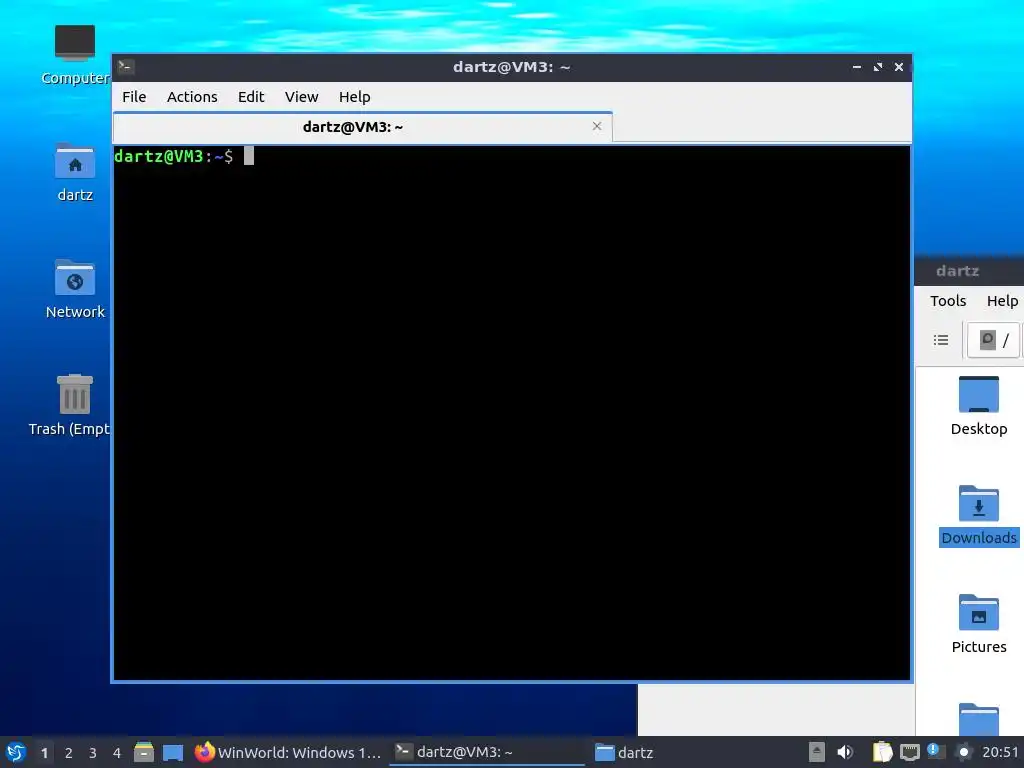Select the Downloads folder in file manager

coord(978,515)
